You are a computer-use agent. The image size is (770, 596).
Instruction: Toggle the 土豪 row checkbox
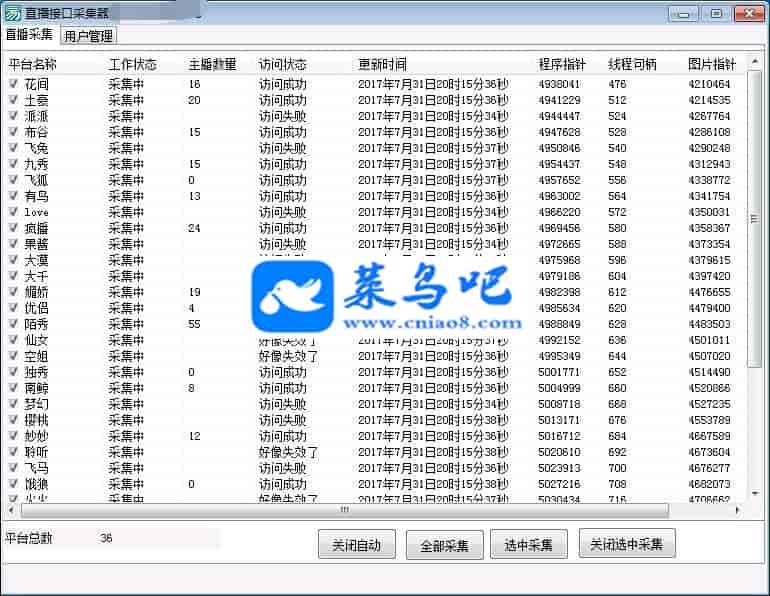click(13, 100)
